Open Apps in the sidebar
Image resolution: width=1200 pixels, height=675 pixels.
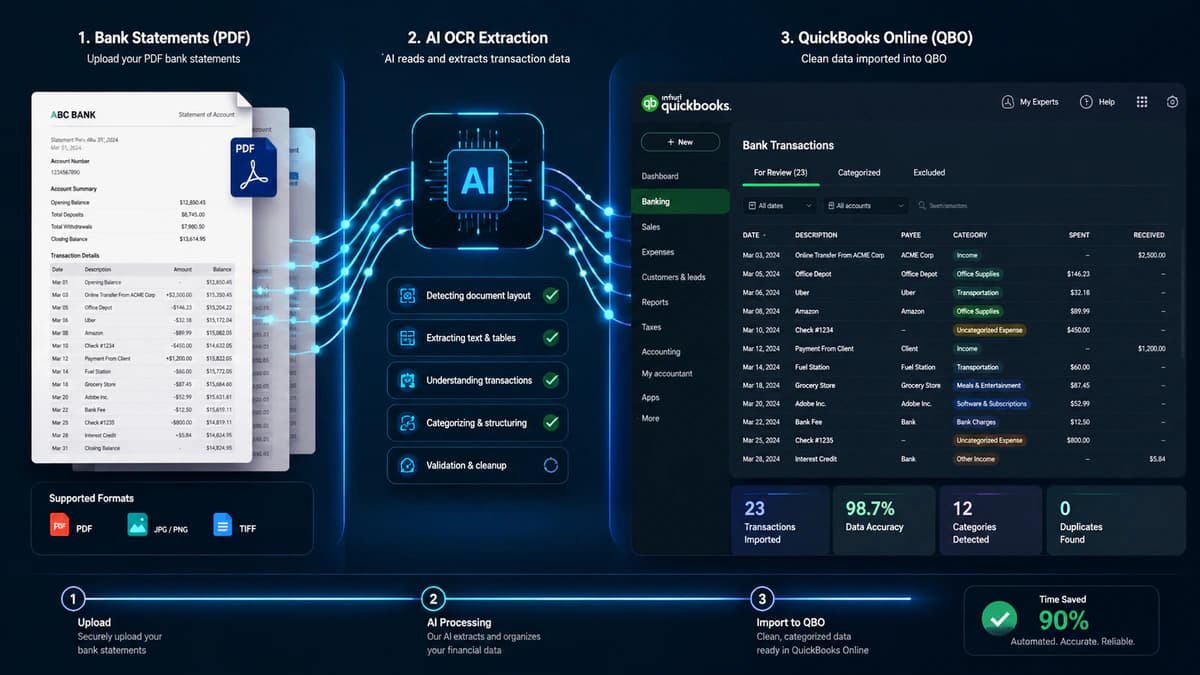(x=650, y=397)
